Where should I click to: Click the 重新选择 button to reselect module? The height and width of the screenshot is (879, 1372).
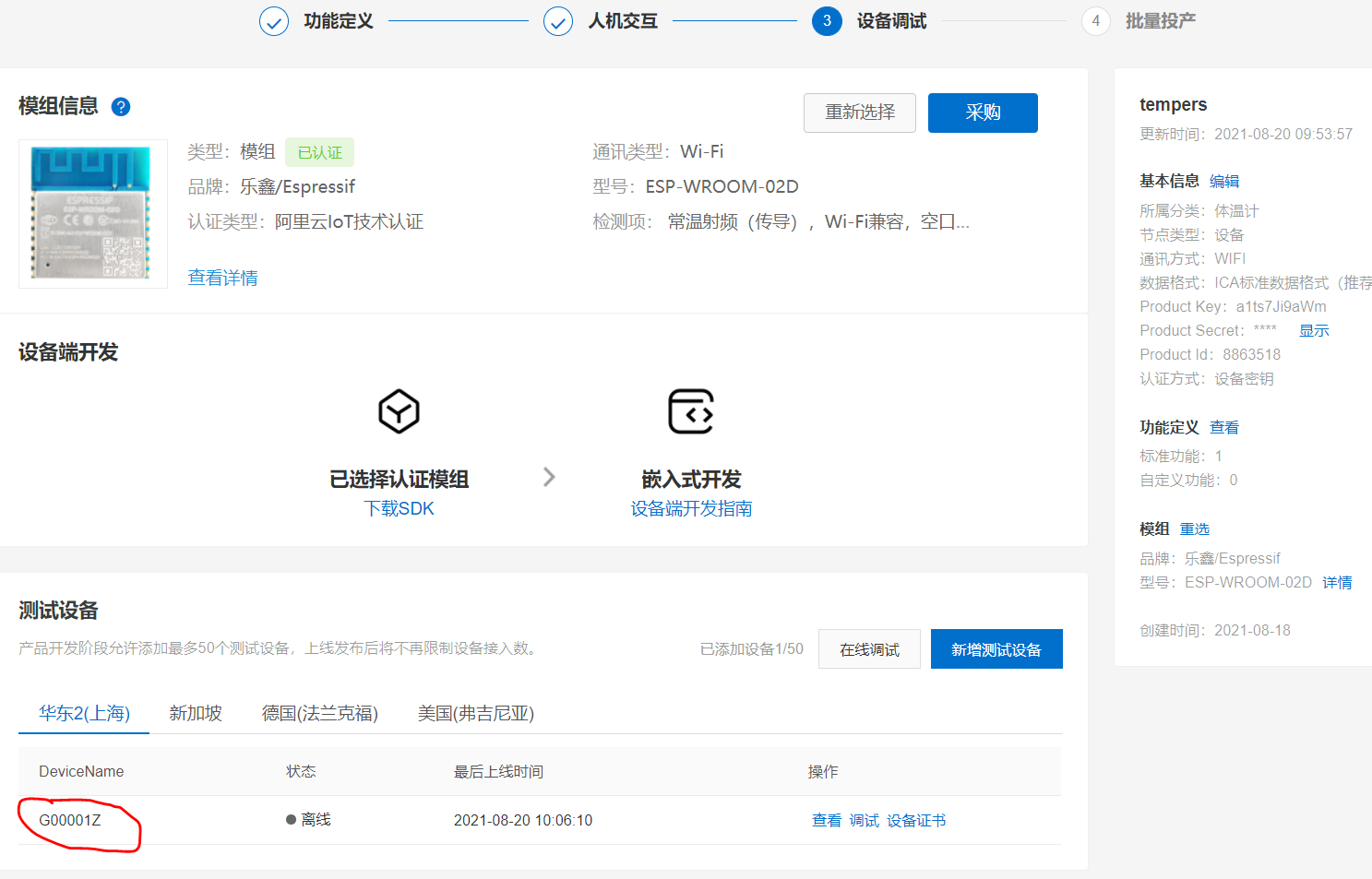tap(859, 113)
